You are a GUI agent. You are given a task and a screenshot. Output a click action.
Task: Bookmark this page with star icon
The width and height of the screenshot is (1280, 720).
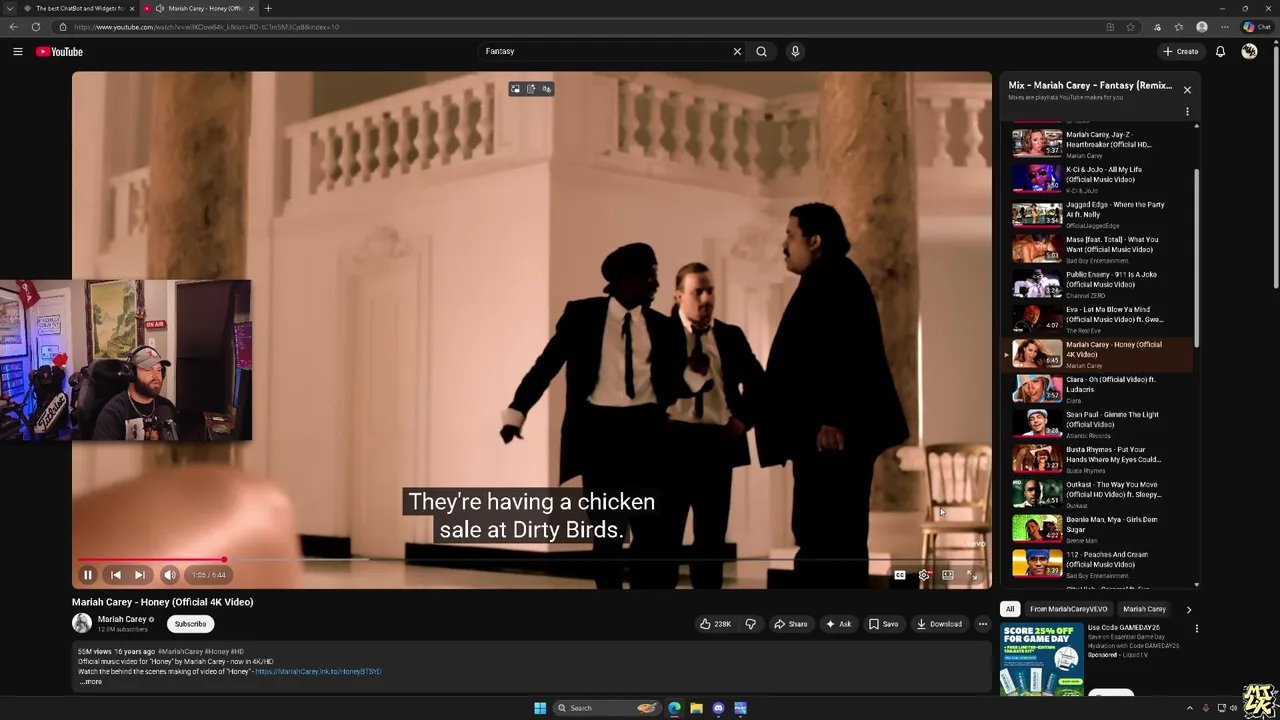click(1131, 27)
